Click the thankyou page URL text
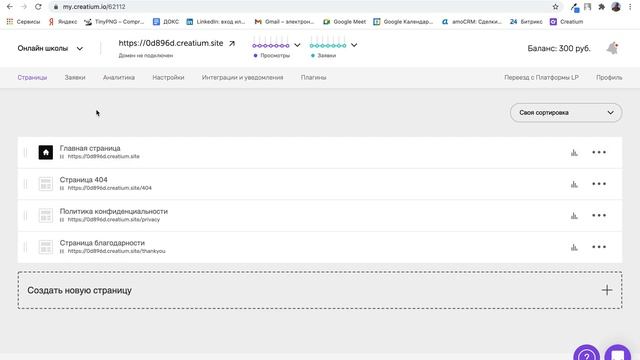The width and height of the screenshot is (640, 360). point(116,251)
